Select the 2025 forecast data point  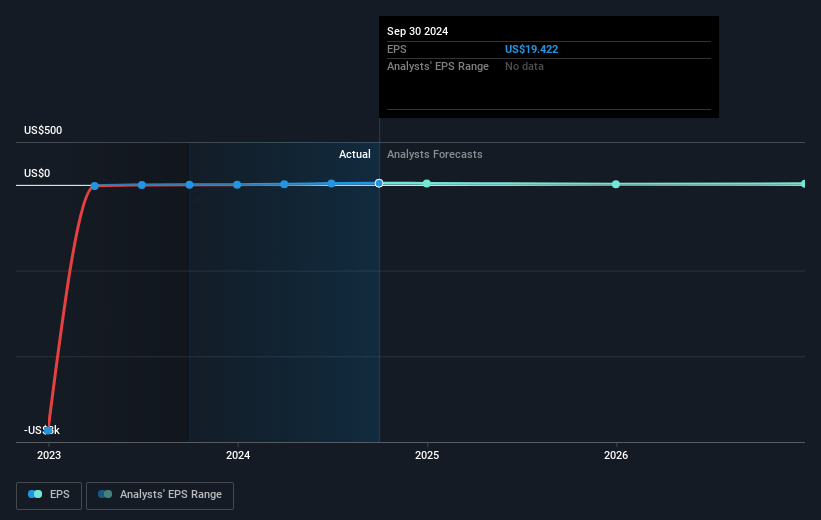(427, 183)
